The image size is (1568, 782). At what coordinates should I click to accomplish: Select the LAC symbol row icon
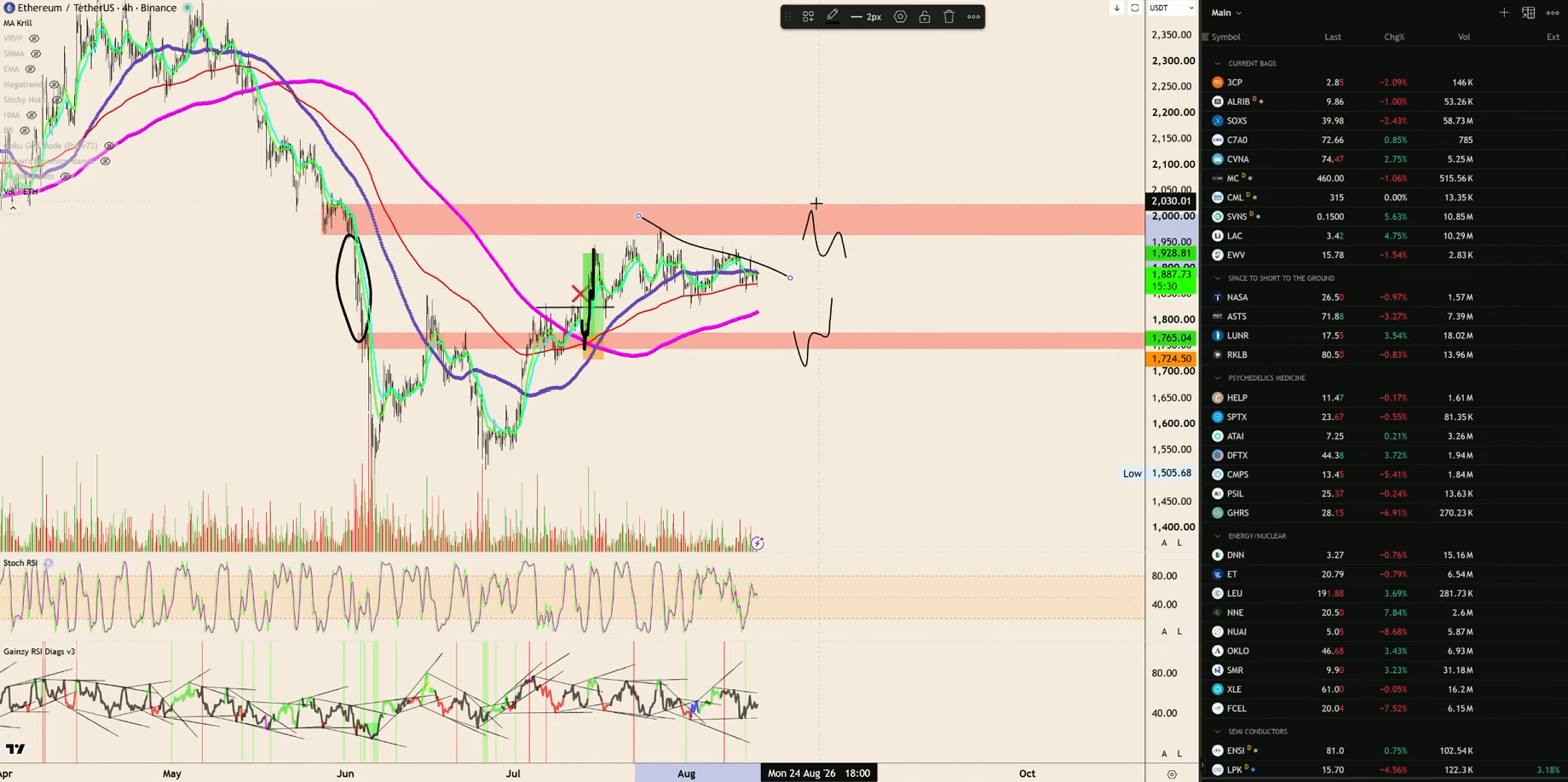(1218, 236)
